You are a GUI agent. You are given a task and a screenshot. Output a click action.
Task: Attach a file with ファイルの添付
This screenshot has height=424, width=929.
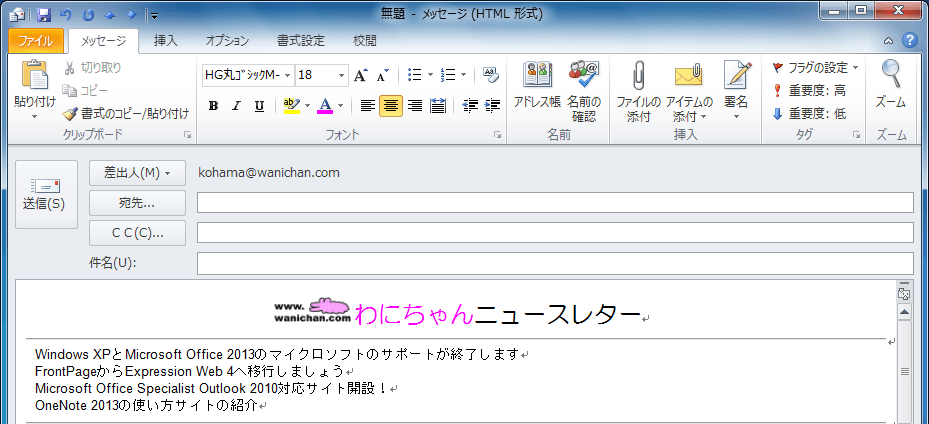[638, 90]
